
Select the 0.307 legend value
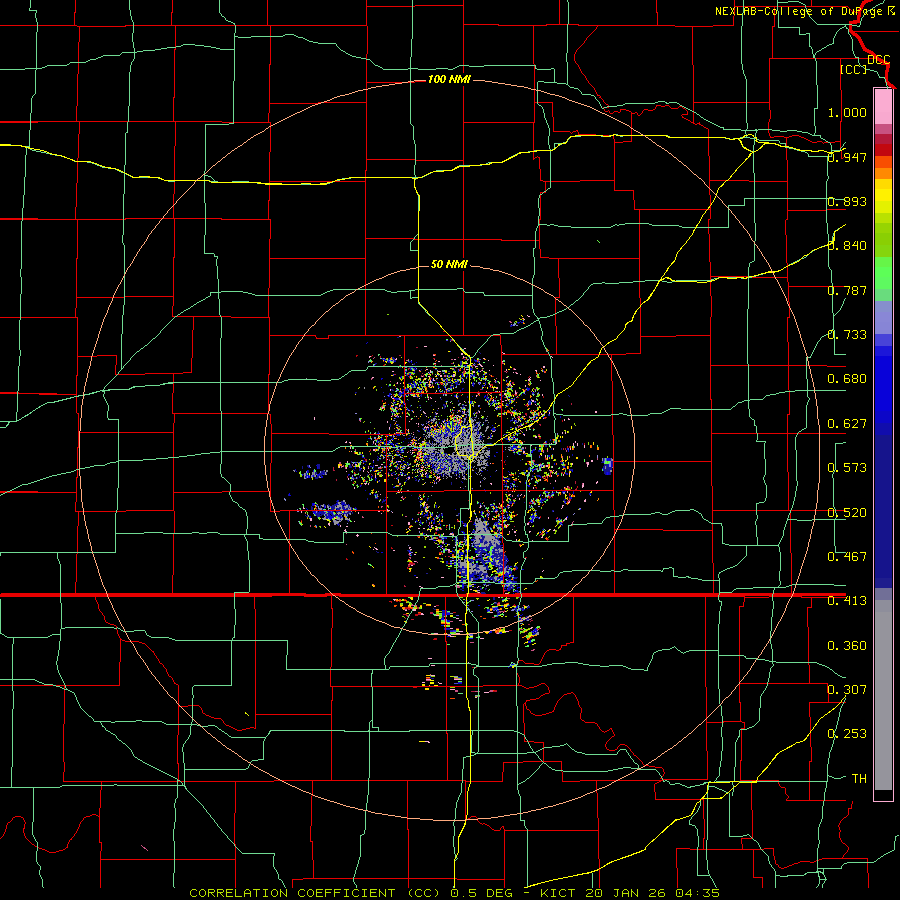point(847,690)
